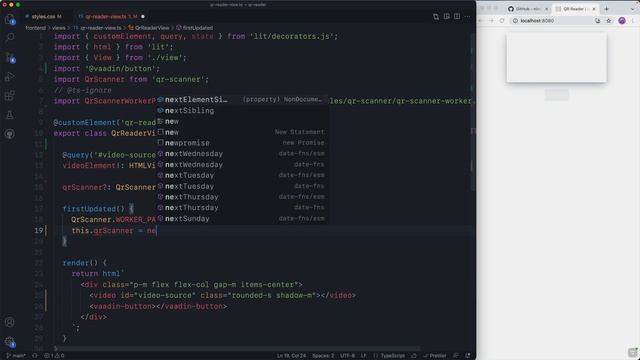Screen dimensions: 640x360
Task: Click the notifications bell in status bar
Action: click(468, 356)
